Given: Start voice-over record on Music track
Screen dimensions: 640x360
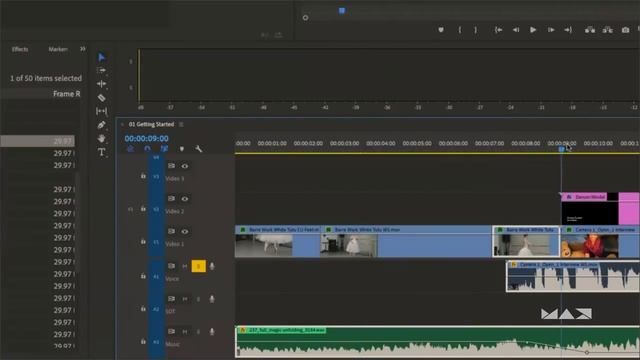Looking at the screenshot, I should pos(212,331).
